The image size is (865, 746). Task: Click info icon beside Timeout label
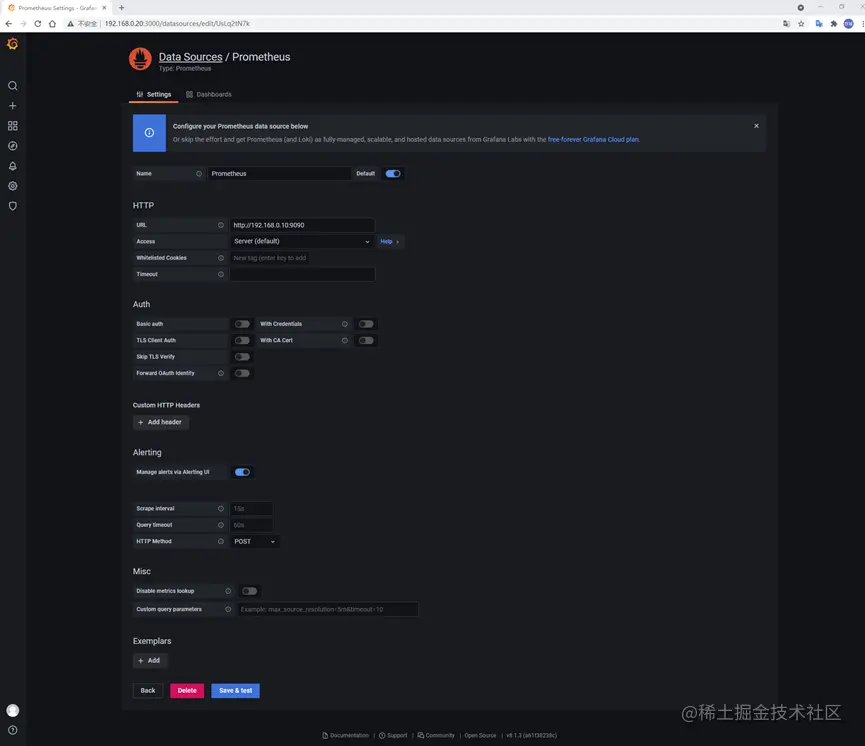tap(221, 274)
